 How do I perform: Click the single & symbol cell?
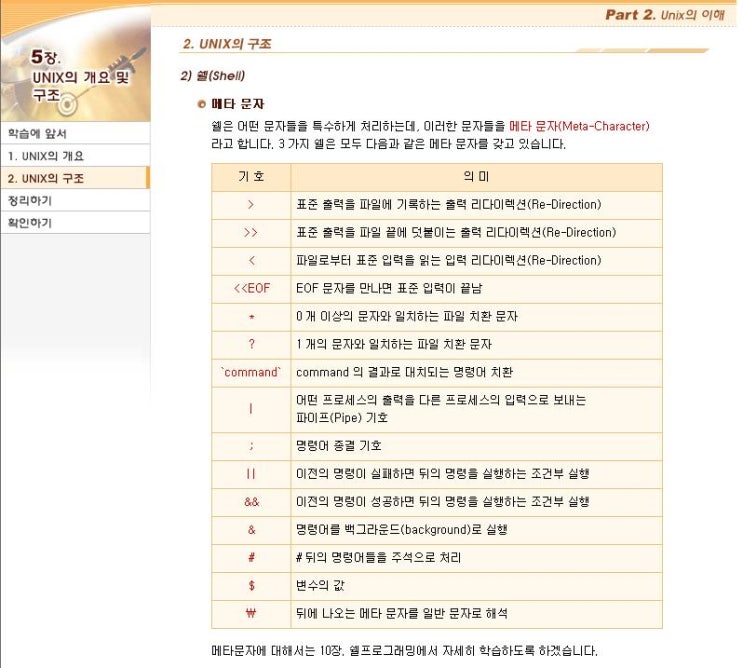(x=251, y=530)
